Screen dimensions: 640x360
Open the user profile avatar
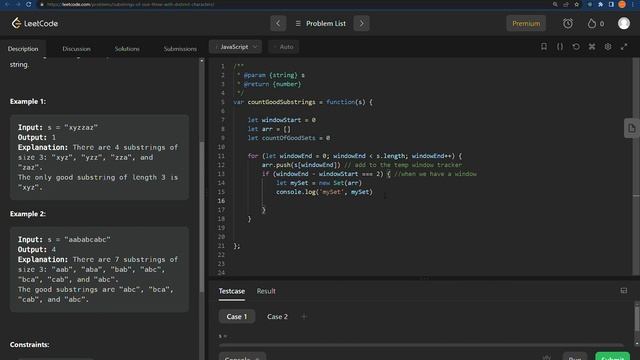click(x=624, y=23)
